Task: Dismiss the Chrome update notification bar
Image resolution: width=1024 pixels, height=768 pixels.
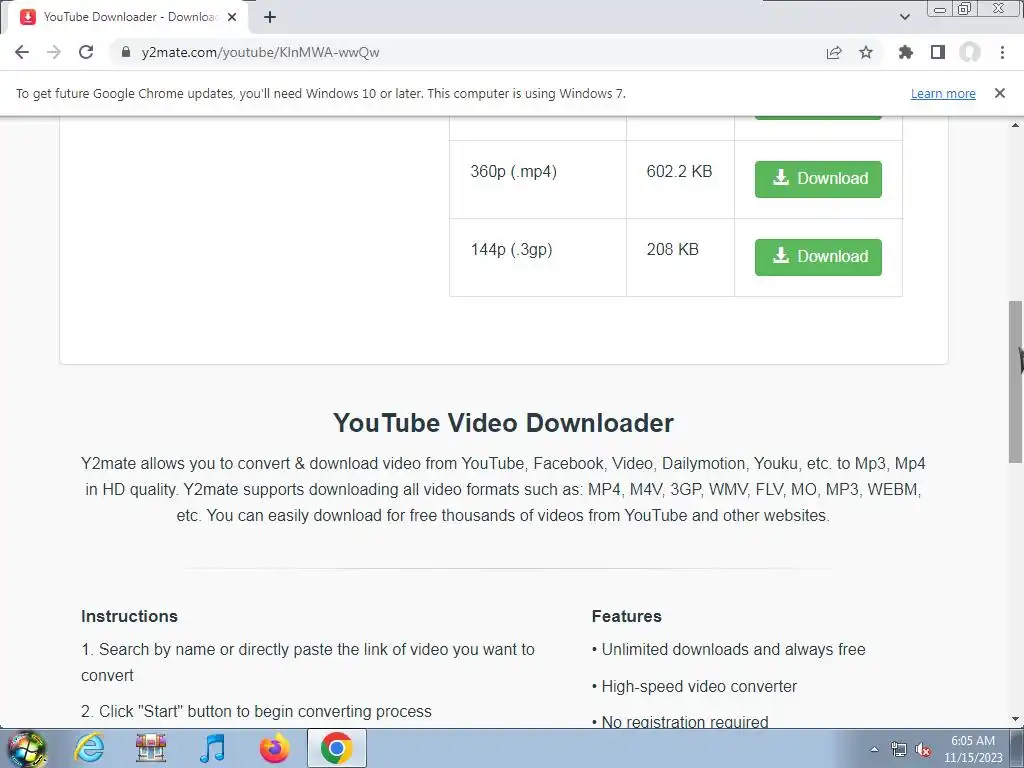Action: point(1000,93)
